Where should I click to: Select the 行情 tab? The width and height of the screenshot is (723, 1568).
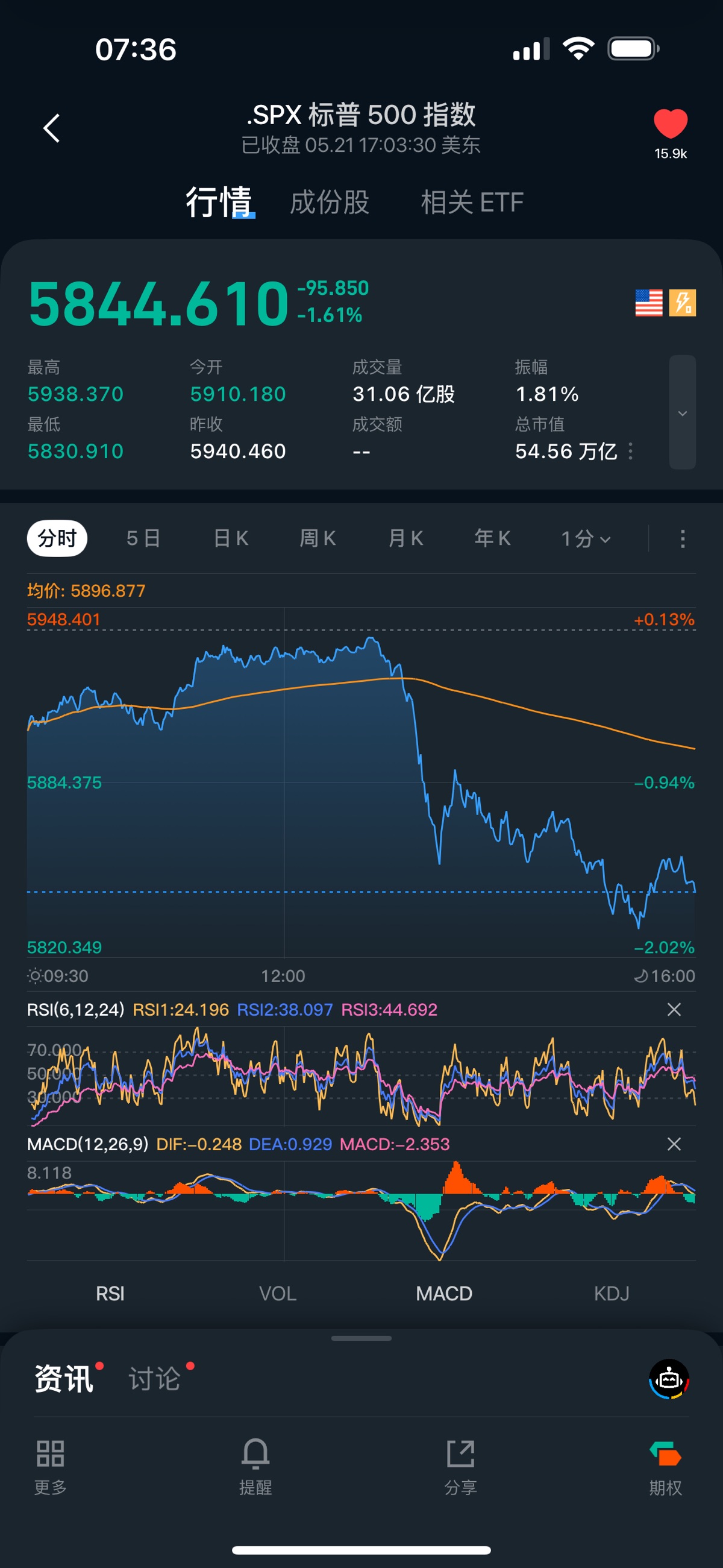219,202
